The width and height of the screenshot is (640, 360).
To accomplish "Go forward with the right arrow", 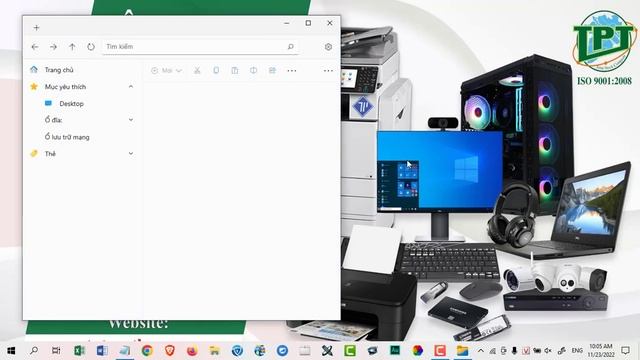I will [53, 47].
